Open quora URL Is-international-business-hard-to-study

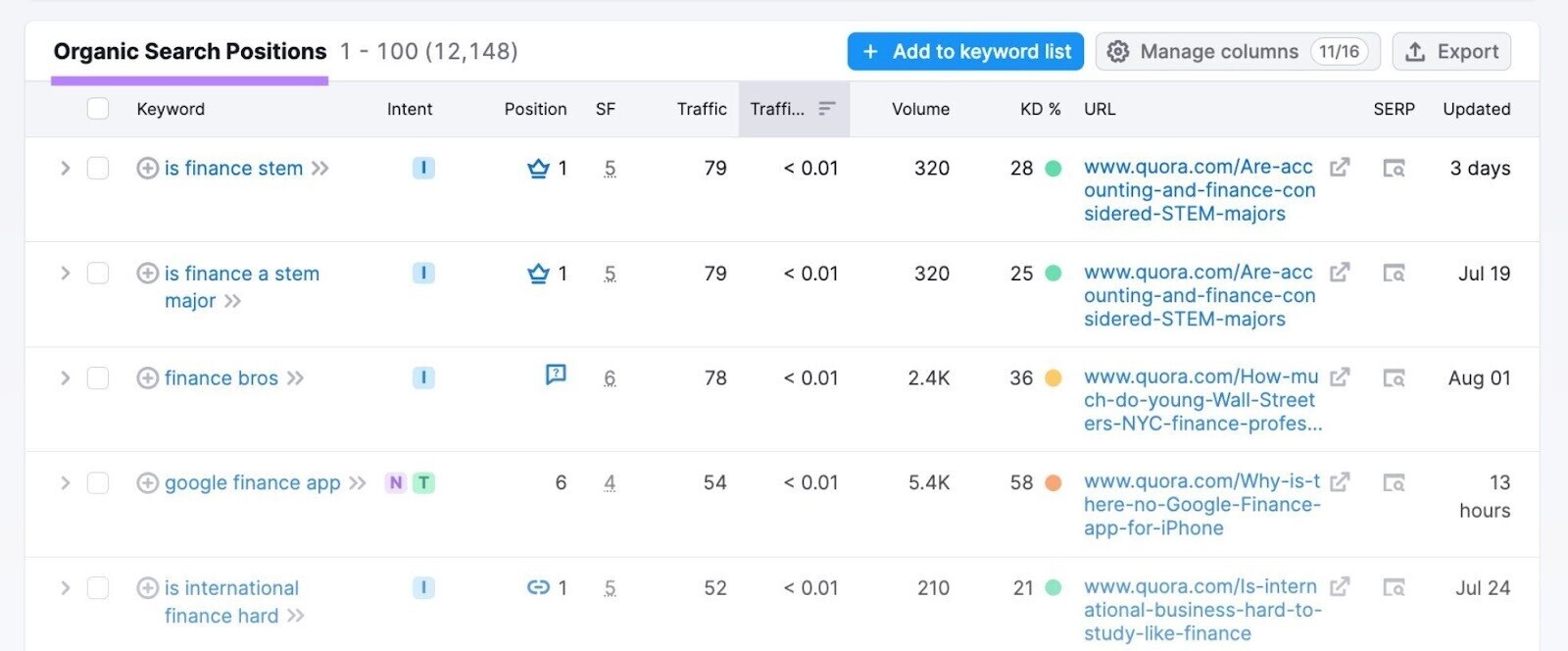click(x=1202, y=610)
